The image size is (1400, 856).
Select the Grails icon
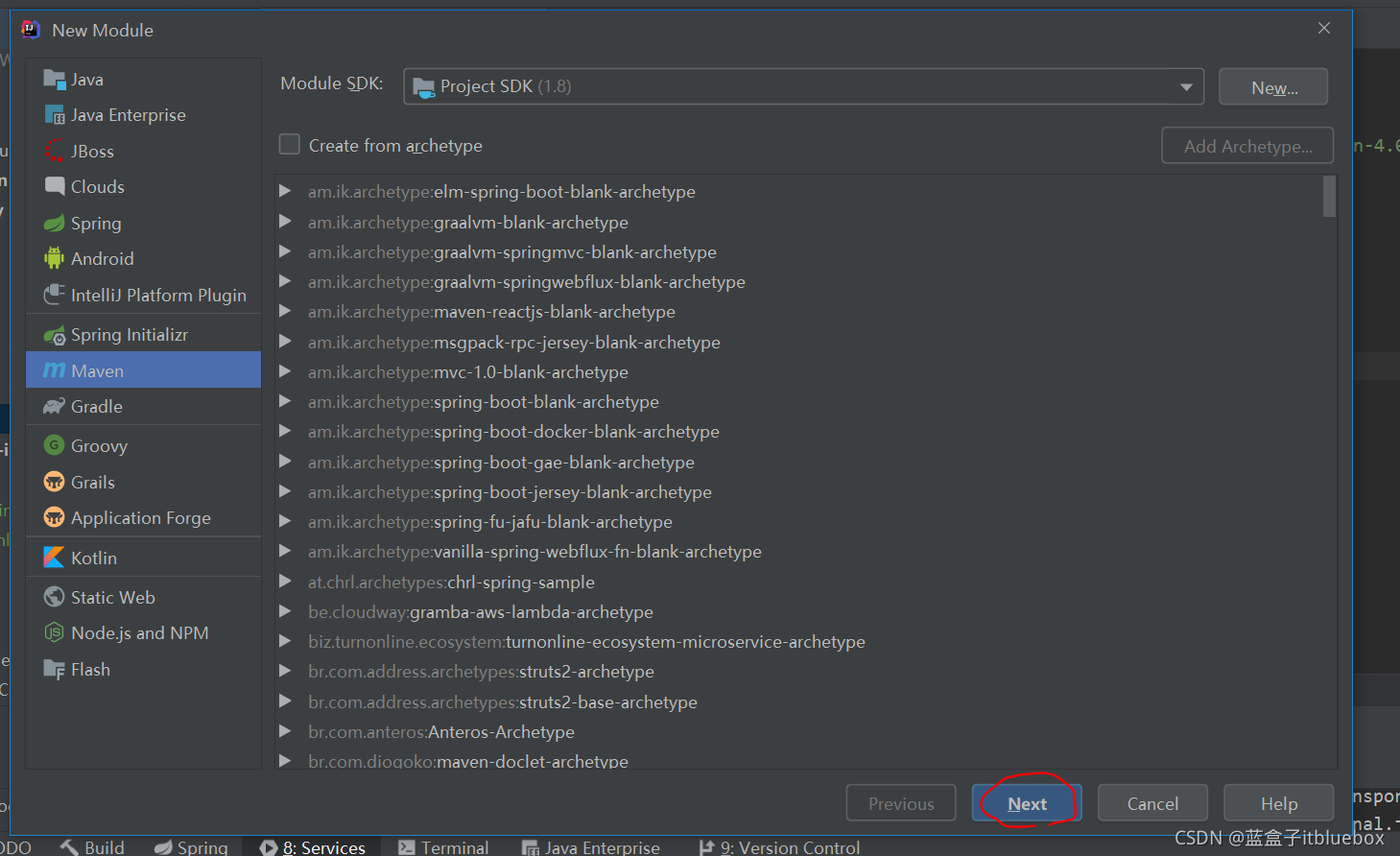(x=55, y=483)
